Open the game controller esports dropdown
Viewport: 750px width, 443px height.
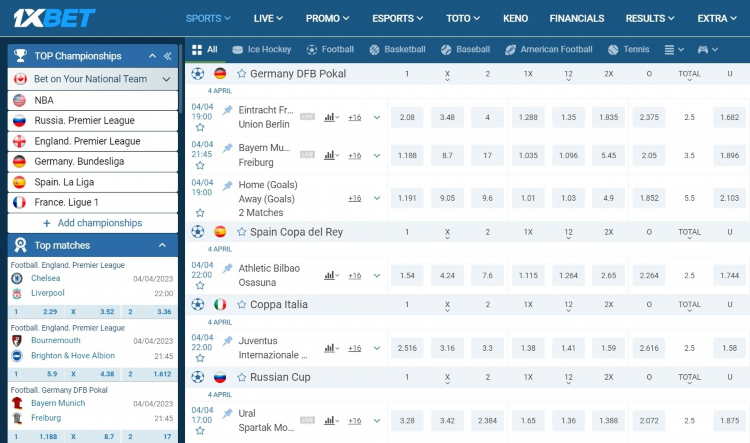point(707,49)
